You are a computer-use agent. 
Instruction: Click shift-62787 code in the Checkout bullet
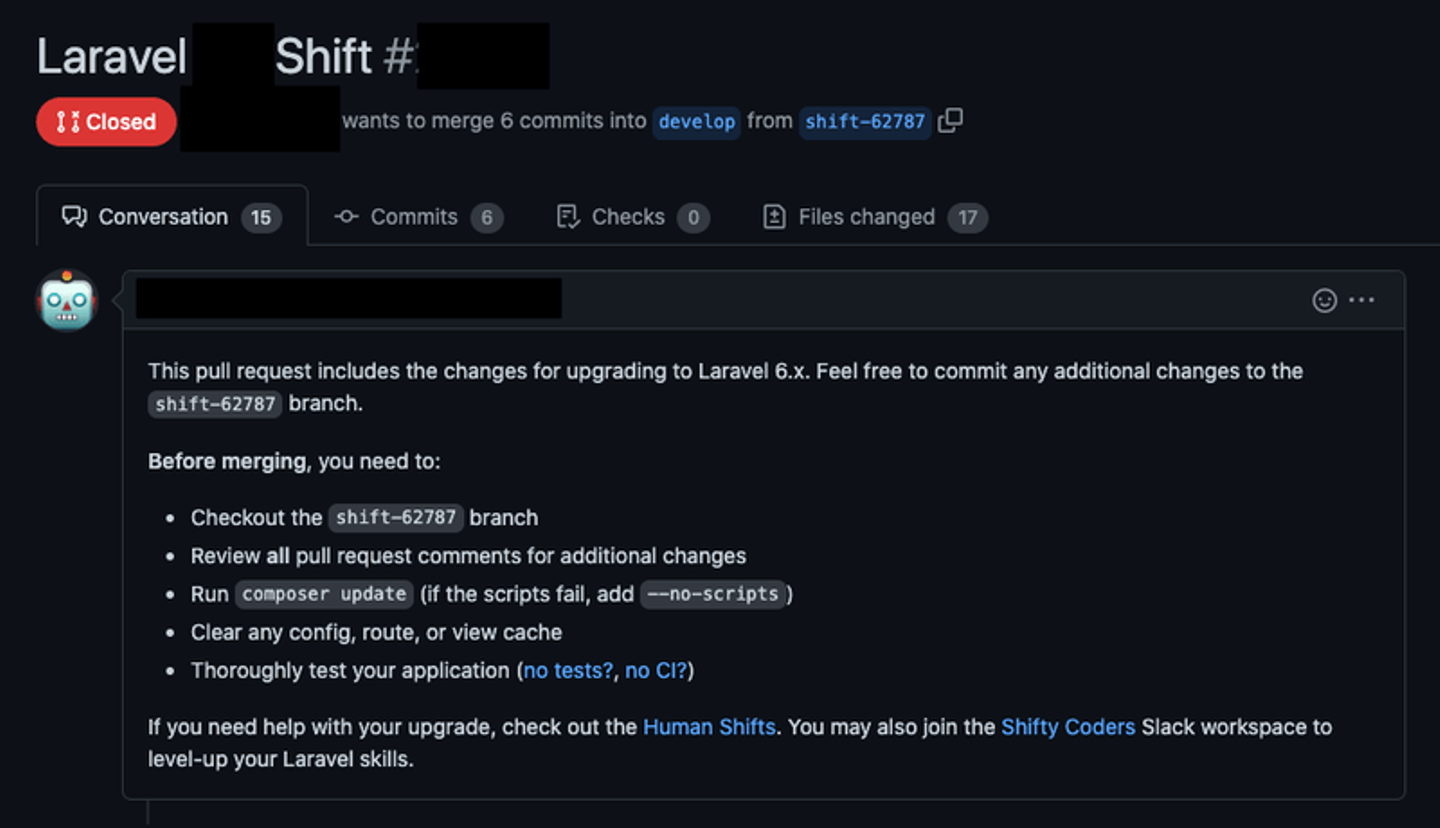point(396,518)
